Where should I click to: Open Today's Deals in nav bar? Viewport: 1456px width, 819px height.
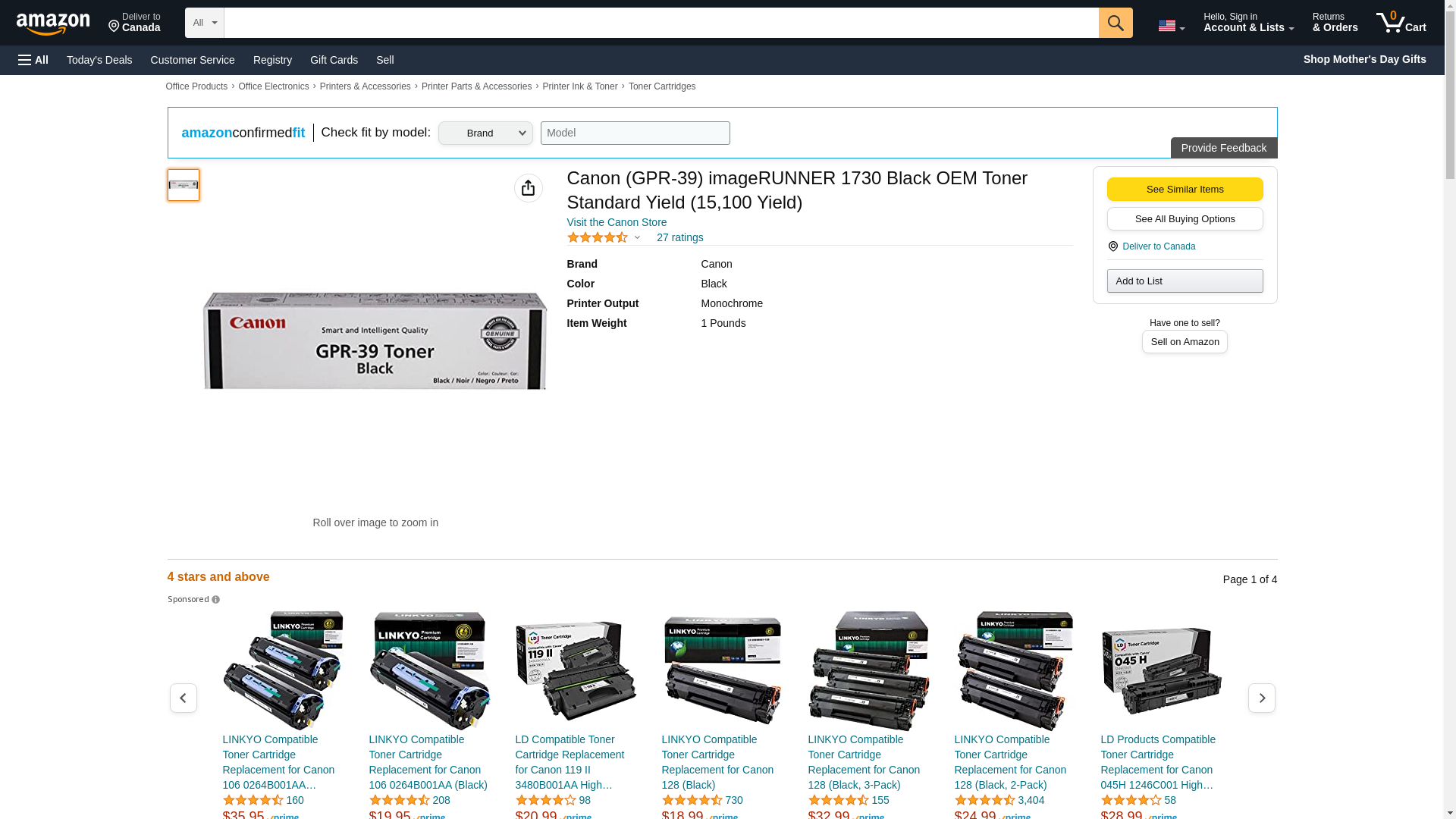99,60
